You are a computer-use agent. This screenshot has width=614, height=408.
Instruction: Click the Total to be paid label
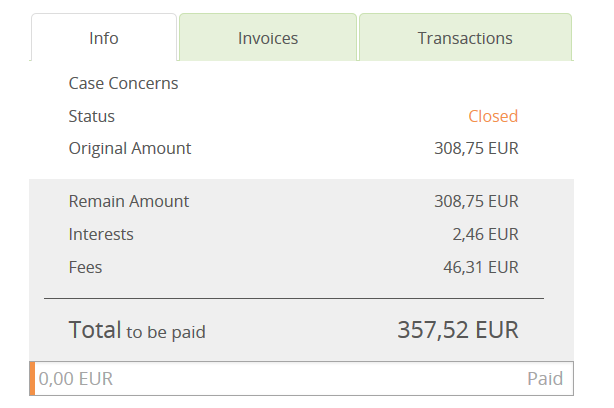(137, 330)
